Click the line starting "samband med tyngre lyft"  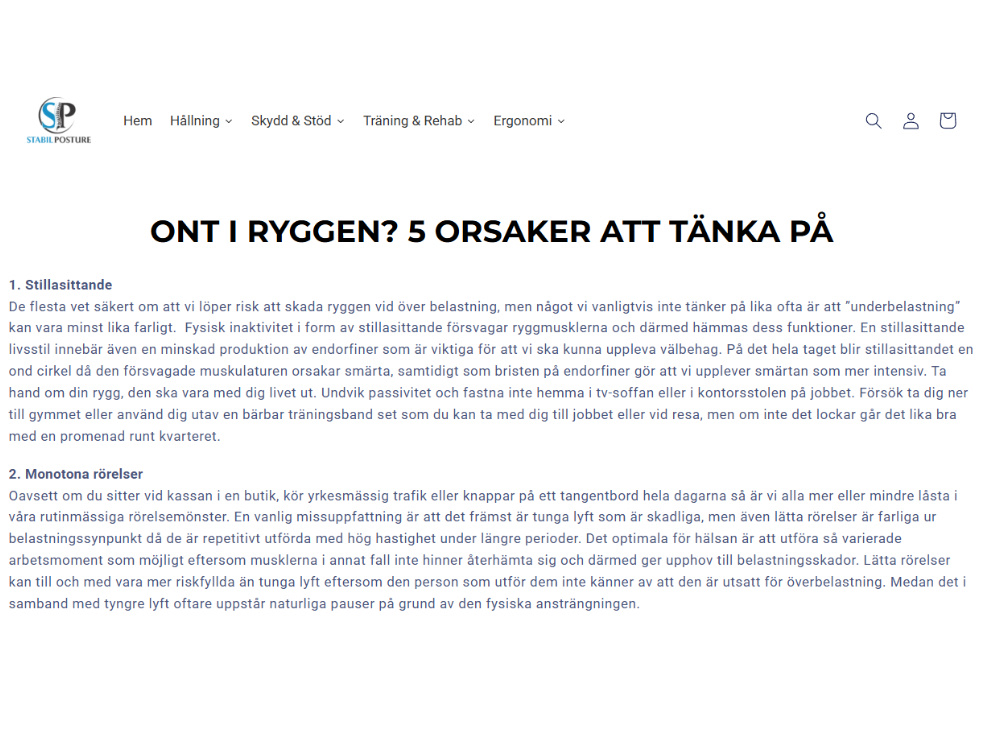click(324, 603)
